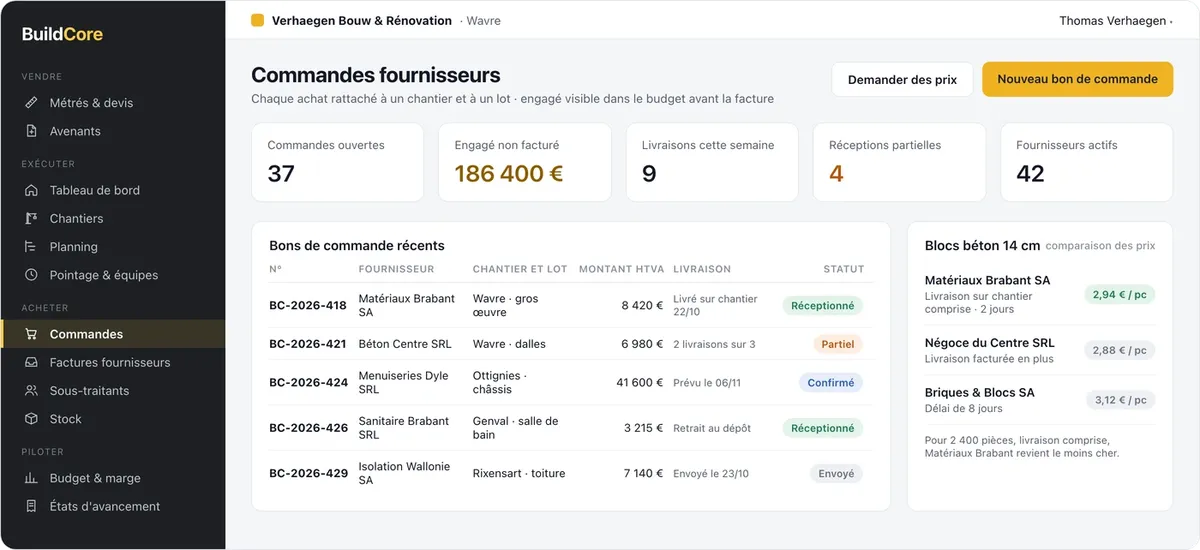Click the Commandes cart icon
Viewport: 1200px width, 550px height.
coord(31,334)
